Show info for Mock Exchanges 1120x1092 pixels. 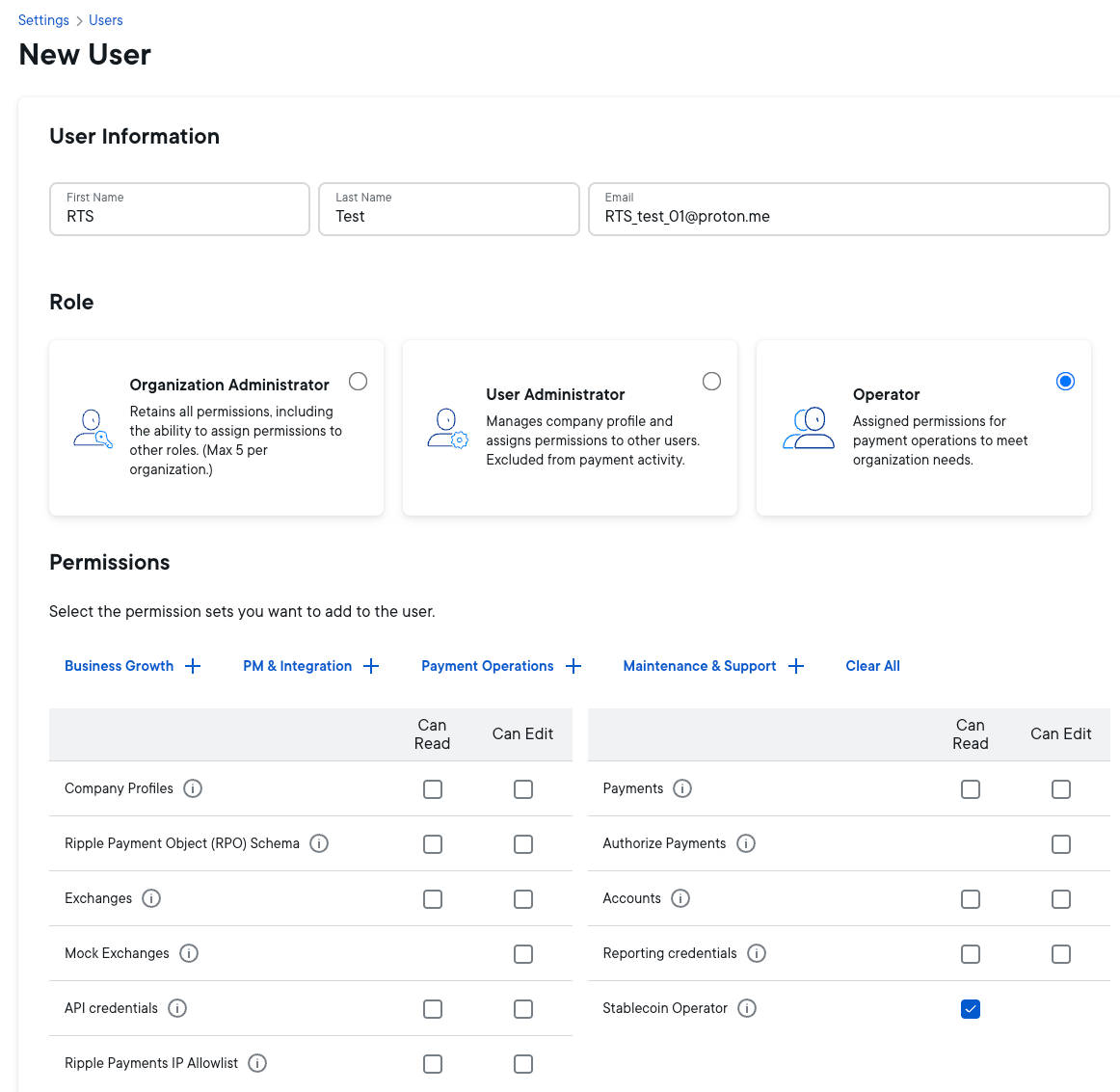(x=189, y=953)
